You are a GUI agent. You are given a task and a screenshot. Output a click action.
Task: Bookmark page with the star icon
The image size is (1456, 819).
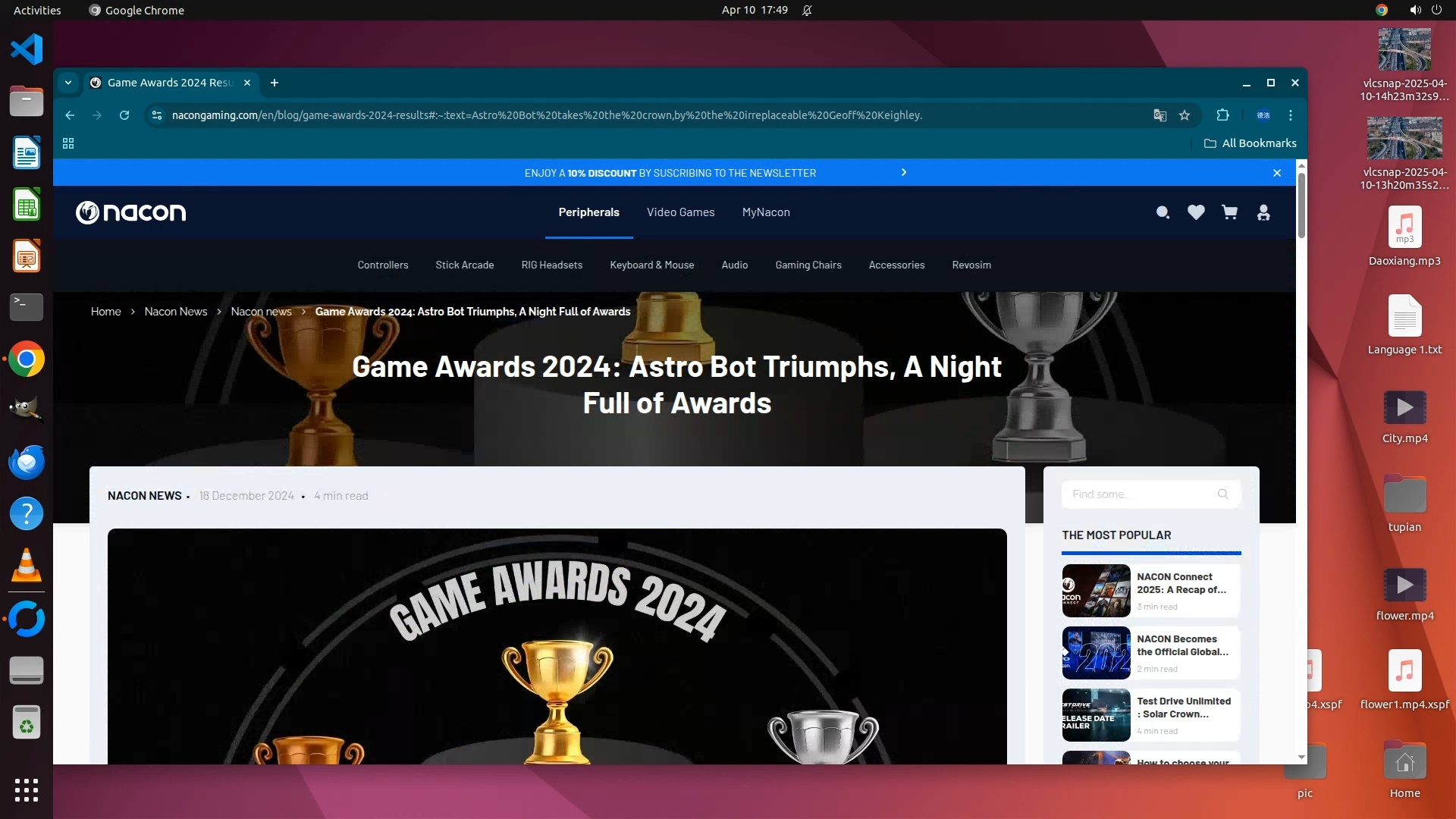pyautogui.click(x=1185, y=115)
